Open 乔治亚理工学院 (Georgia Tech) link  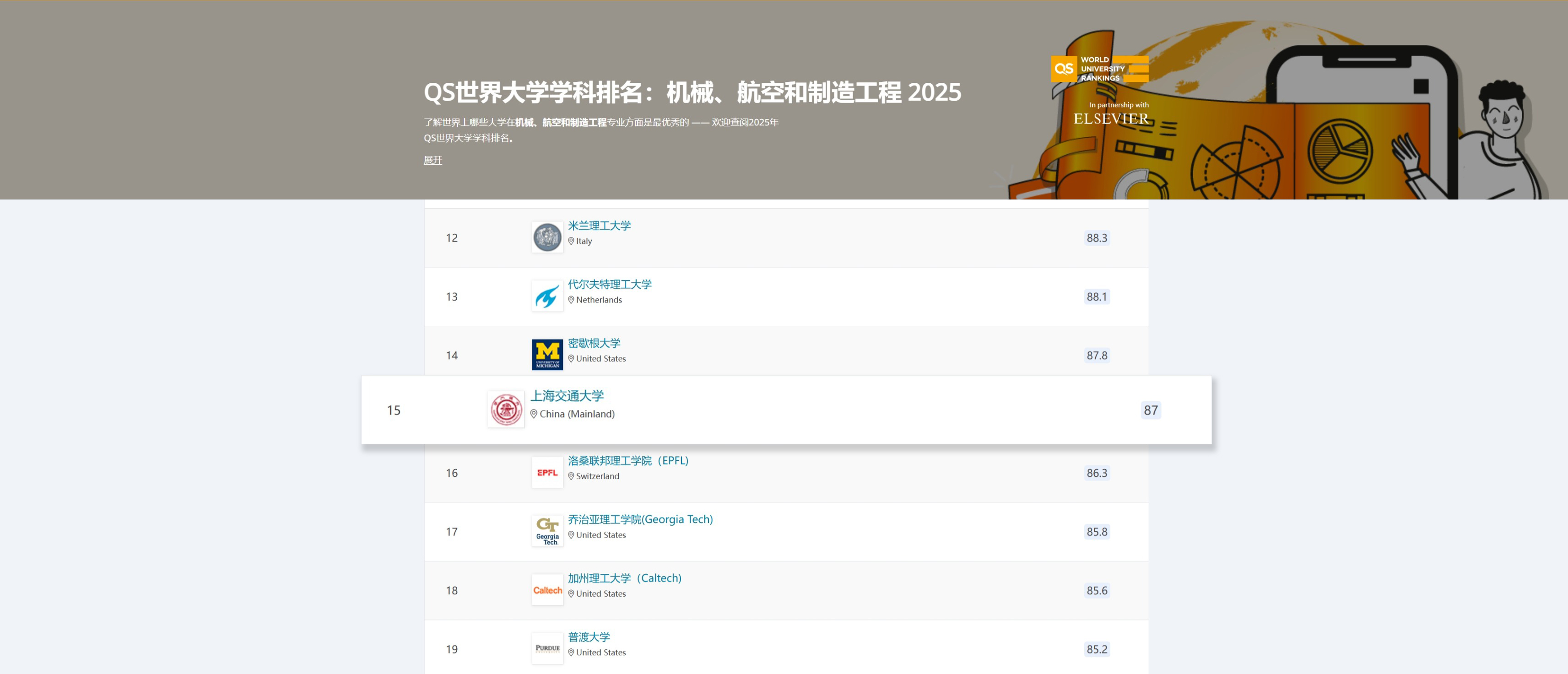click(640, 519)
